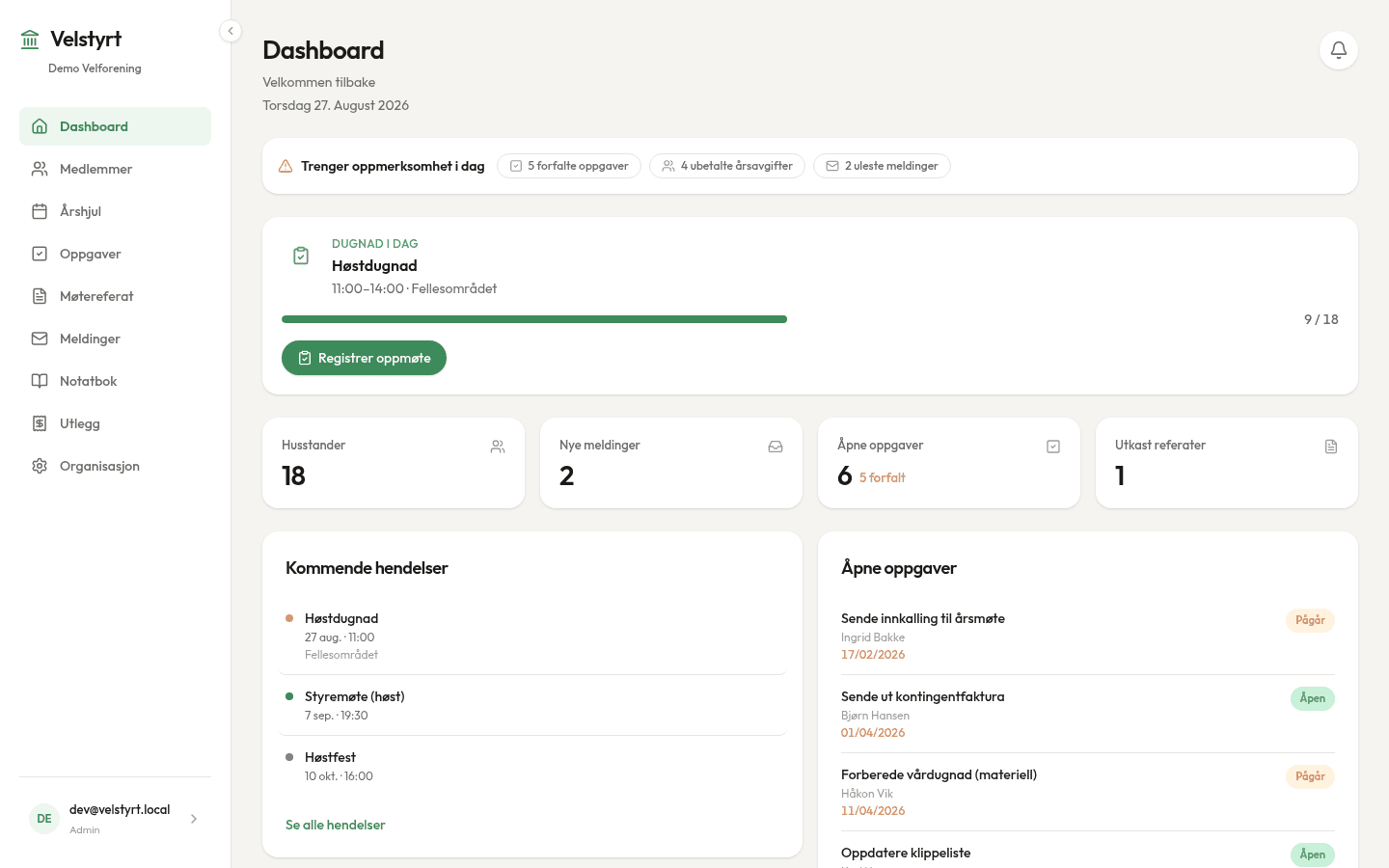Screen dimensions: 1389x868
Task: Click the warning triangle attention icon
Action: point(286,166)
